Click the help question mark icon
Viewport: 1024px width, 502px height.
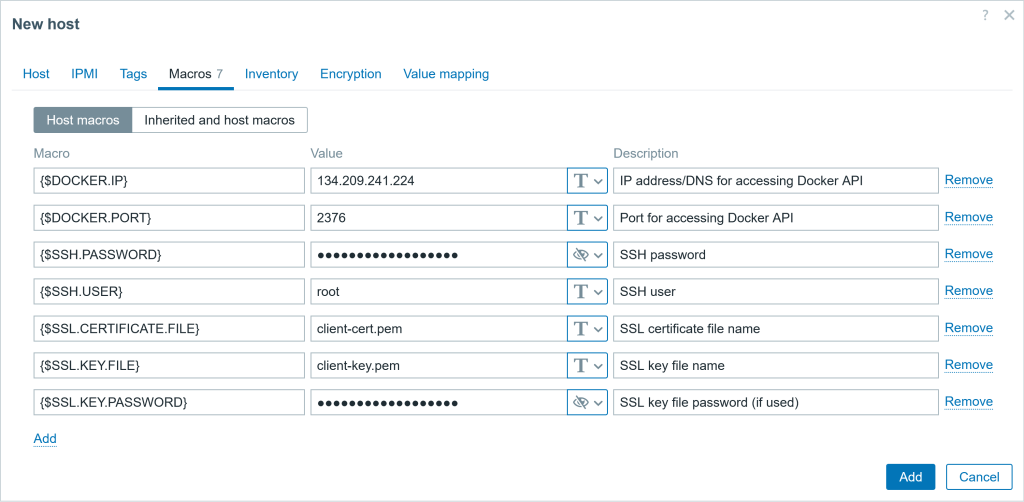point(985,16)
